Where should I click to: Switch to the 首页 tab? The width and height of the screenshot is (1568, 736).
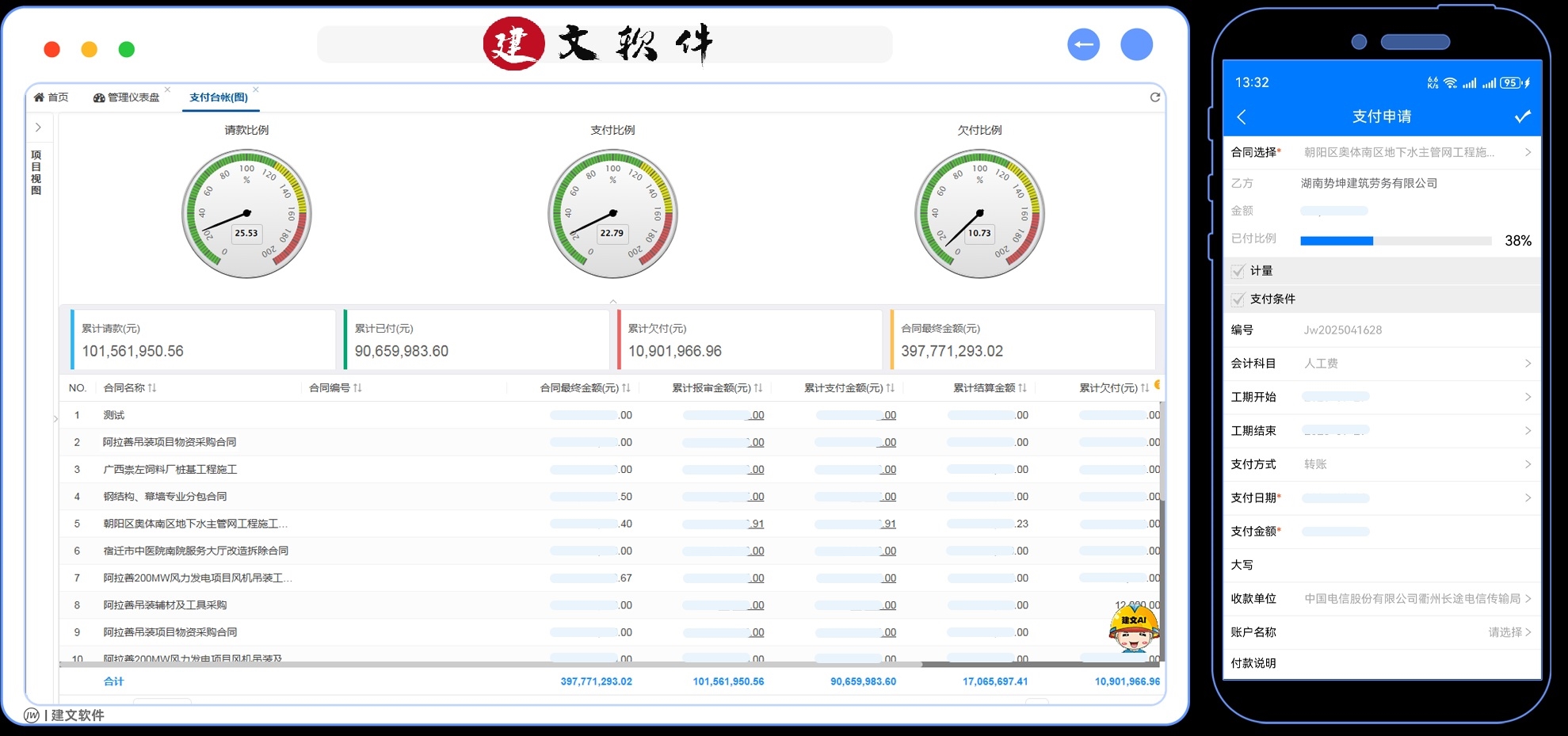tap(59, 97)
